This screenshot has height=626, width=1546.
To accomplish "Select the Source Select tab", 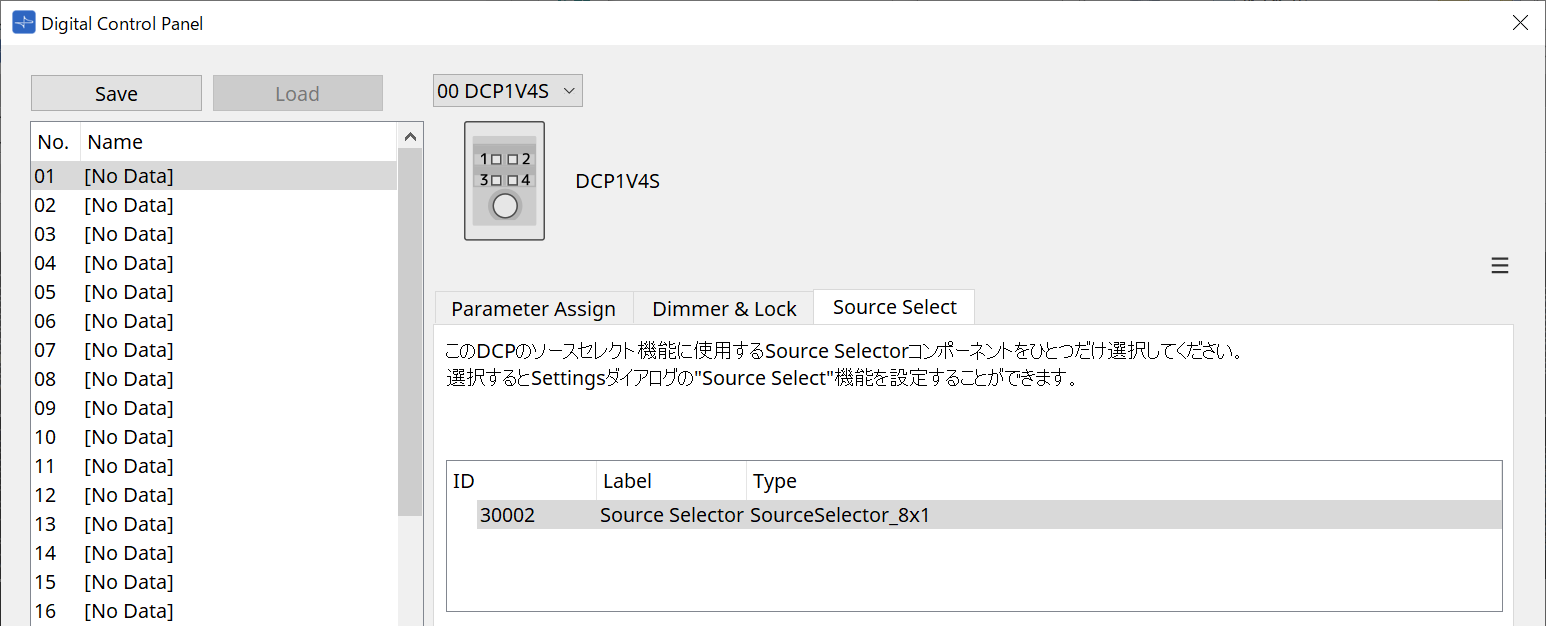I will pos(893,307).
